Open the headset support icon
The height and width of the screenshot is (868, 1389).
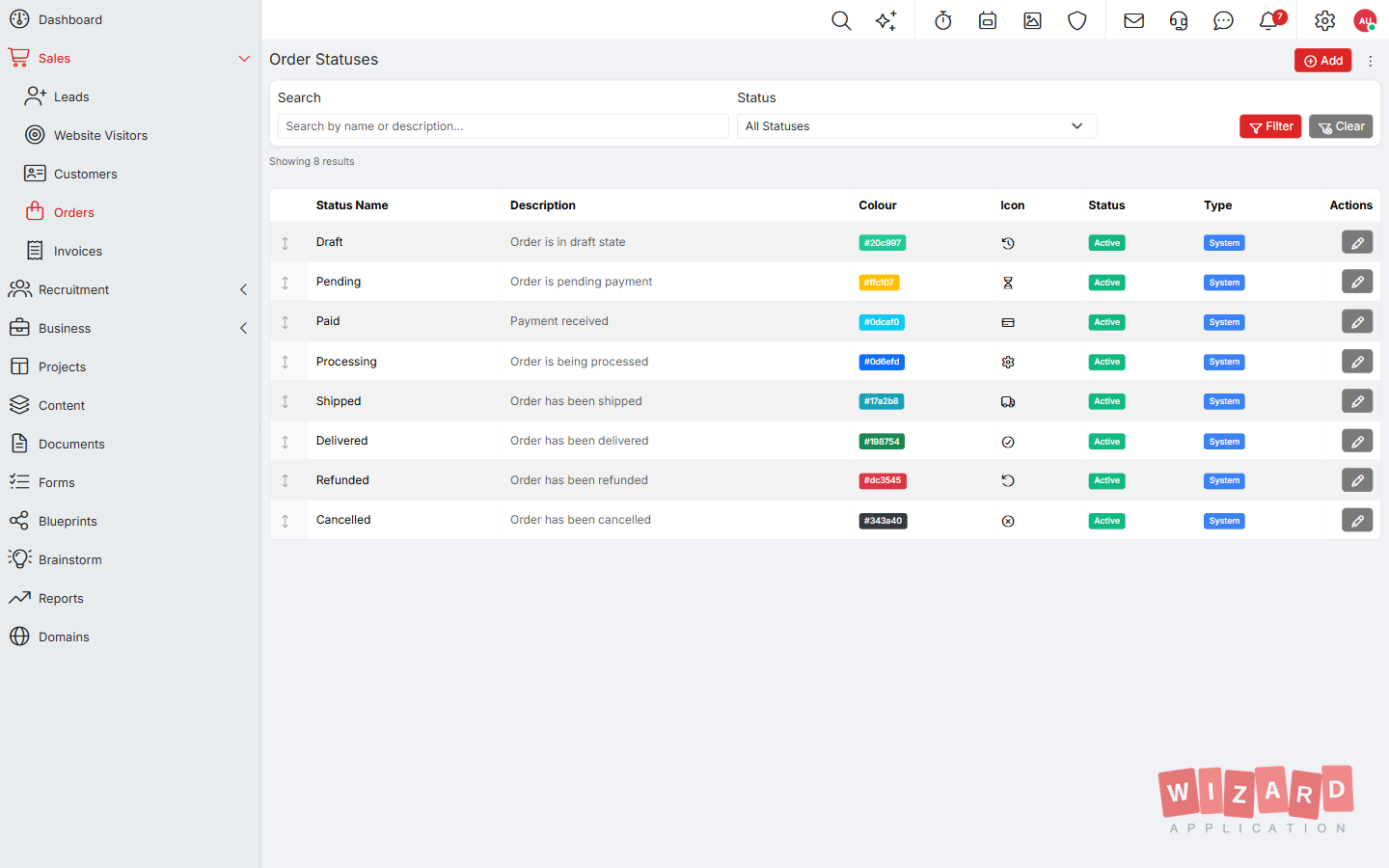pos(1179,20)
